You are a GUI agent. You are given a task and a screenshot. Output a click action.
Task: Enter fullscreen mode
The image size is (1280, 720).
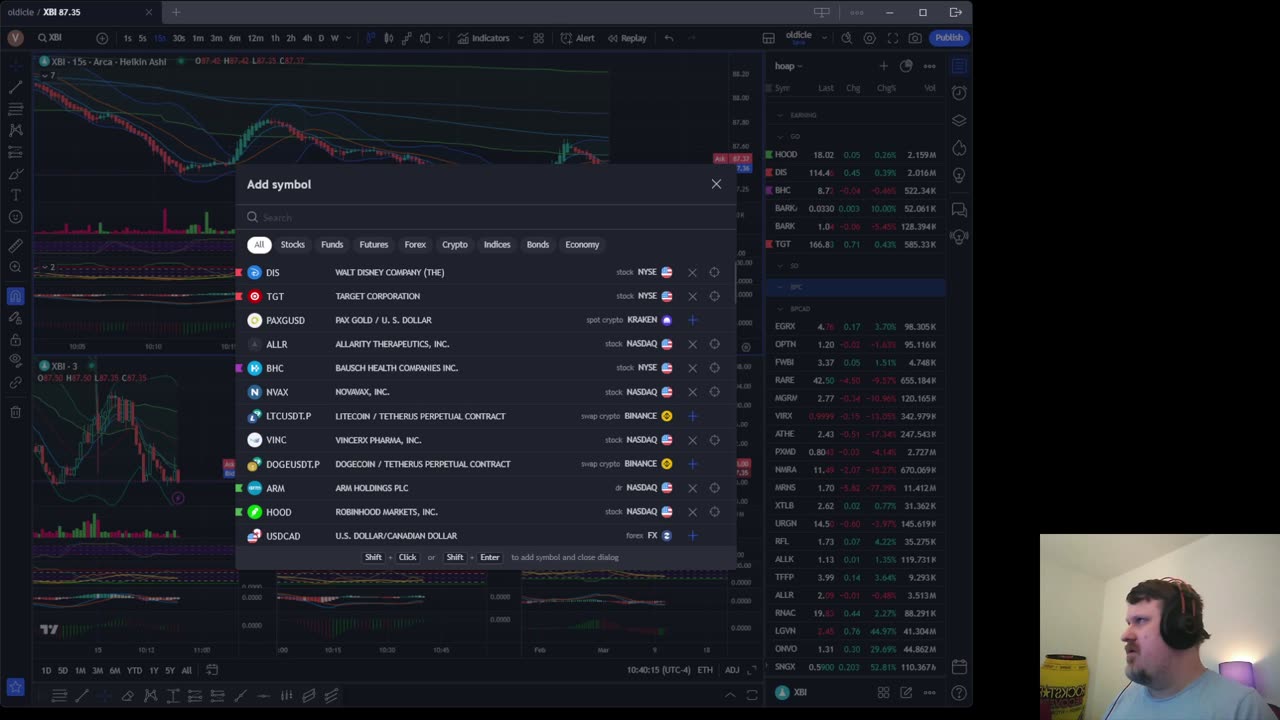click(892, 38)
